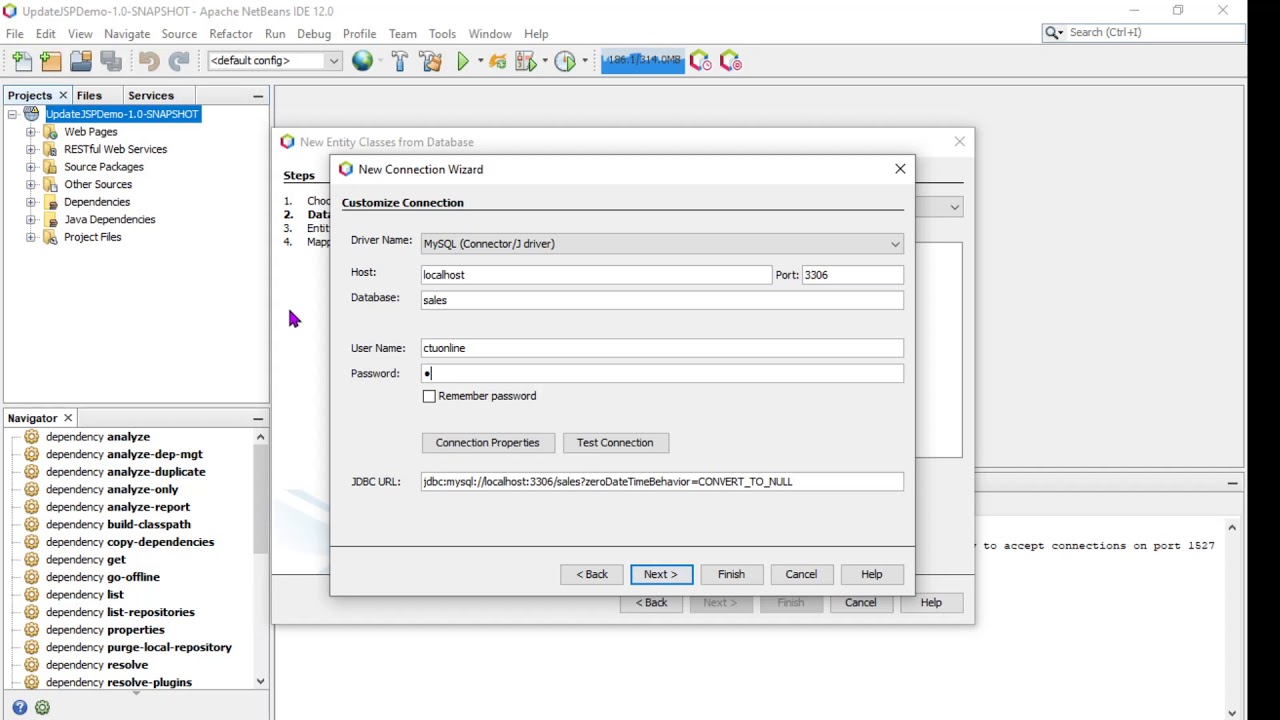Screen dimensions: 1280x720
Task: Click the Profile Project clock icon
Action: click(x=565, y=61)
